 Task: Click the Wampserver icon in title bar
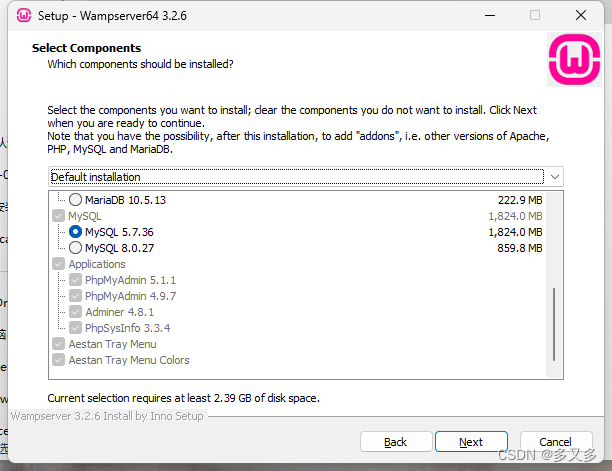24,16
